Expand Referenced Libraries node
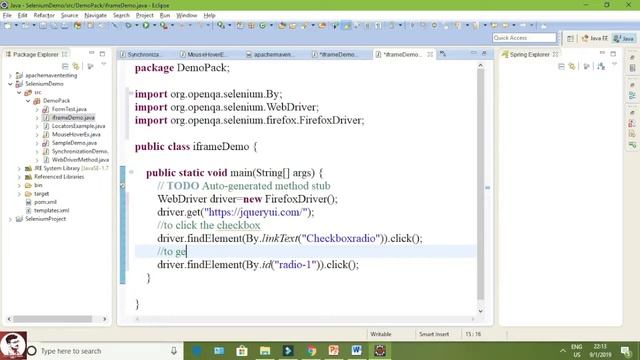This screenshot has height=360, width=640. pos(19,177)
